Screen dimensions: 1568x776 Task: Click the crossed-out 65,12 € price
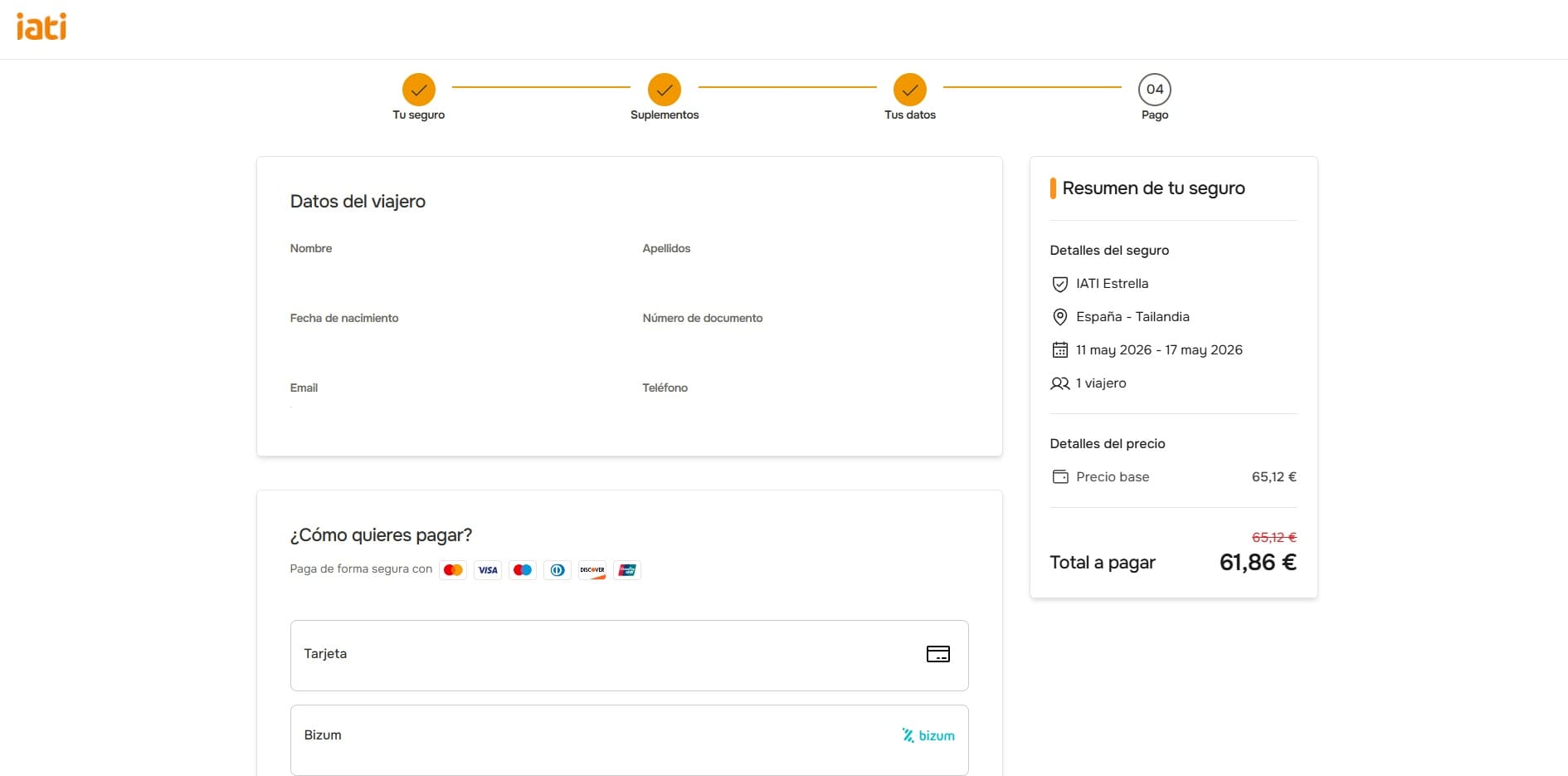pos(1273,538)
